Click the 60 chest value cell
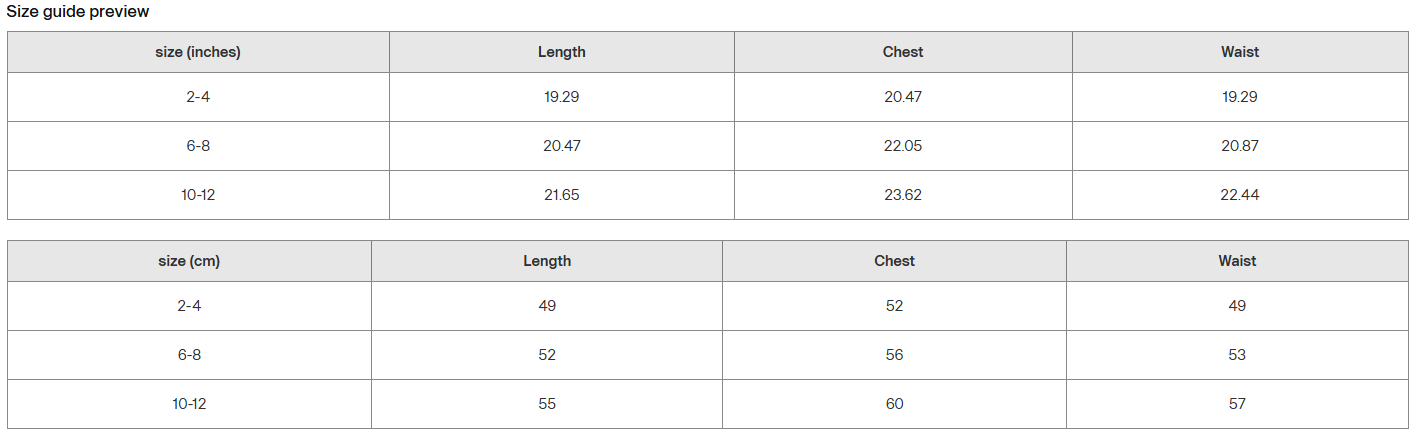Image resolution: width=1424 pixels, height=441 pixels. click(894, 404)
